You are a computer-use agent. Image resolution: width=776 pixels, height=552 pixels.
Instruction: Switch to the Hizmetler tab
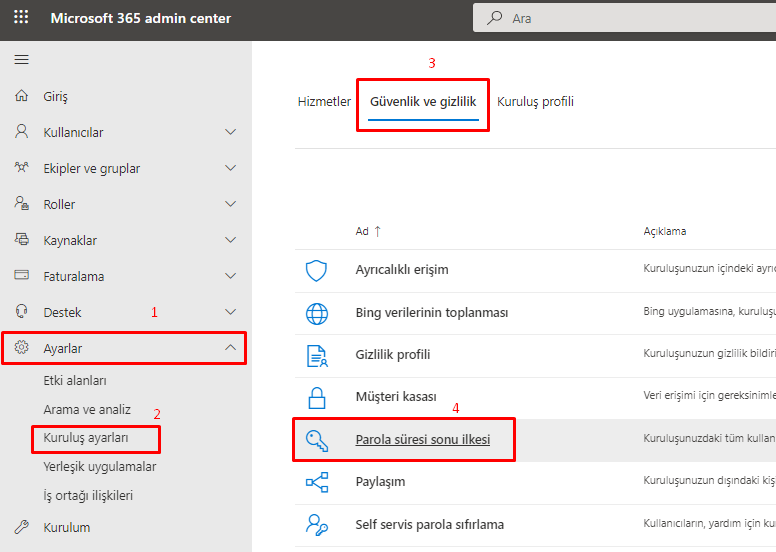[324, 102]
